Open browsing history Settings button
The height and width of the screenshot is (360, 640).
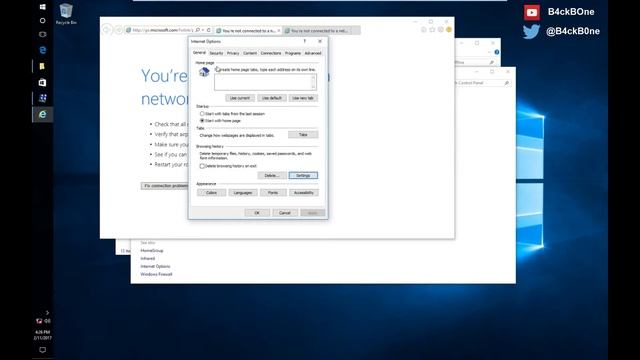(303, 176)
